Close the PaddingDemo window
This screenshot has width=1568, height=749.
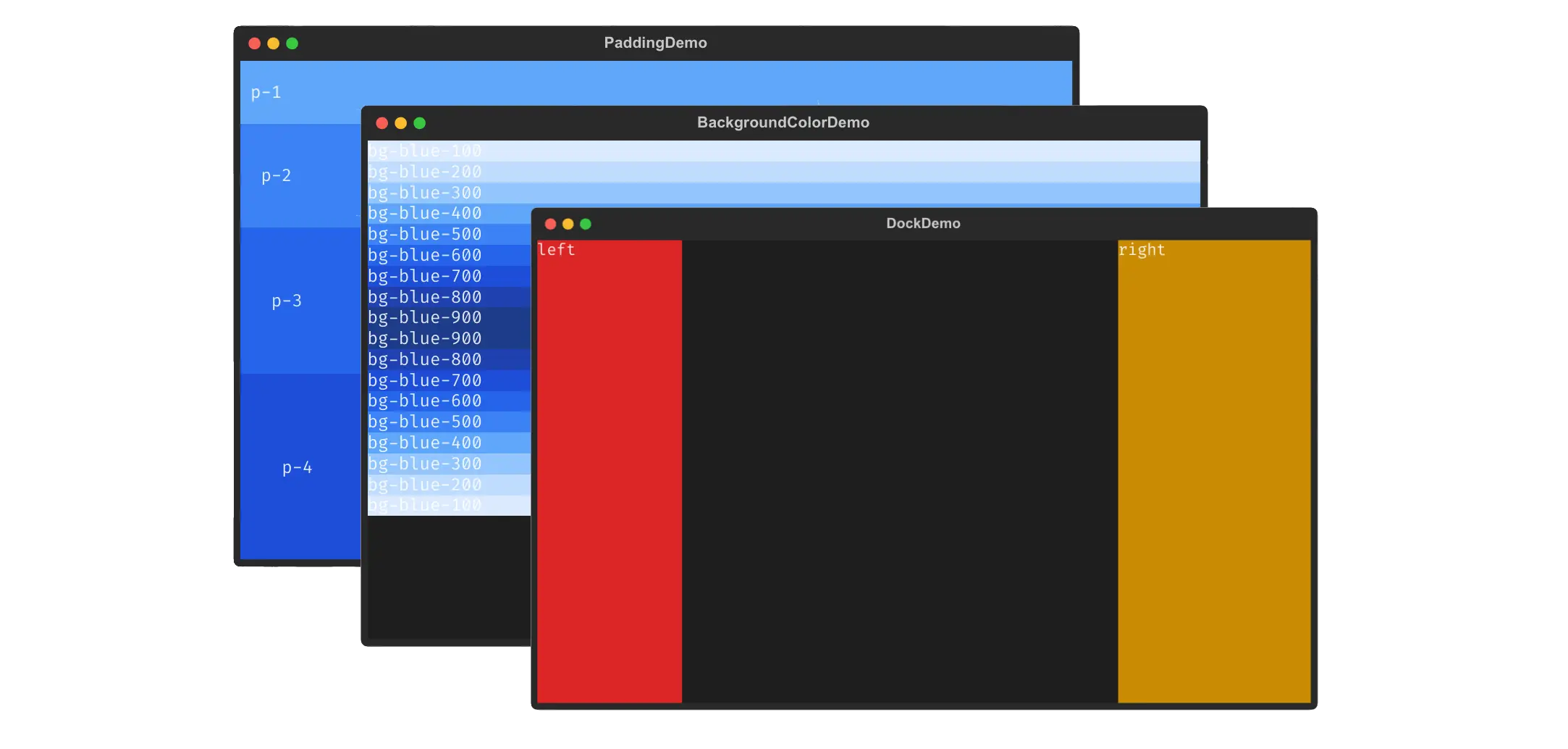pyautogui.click(x=254, y=43)
